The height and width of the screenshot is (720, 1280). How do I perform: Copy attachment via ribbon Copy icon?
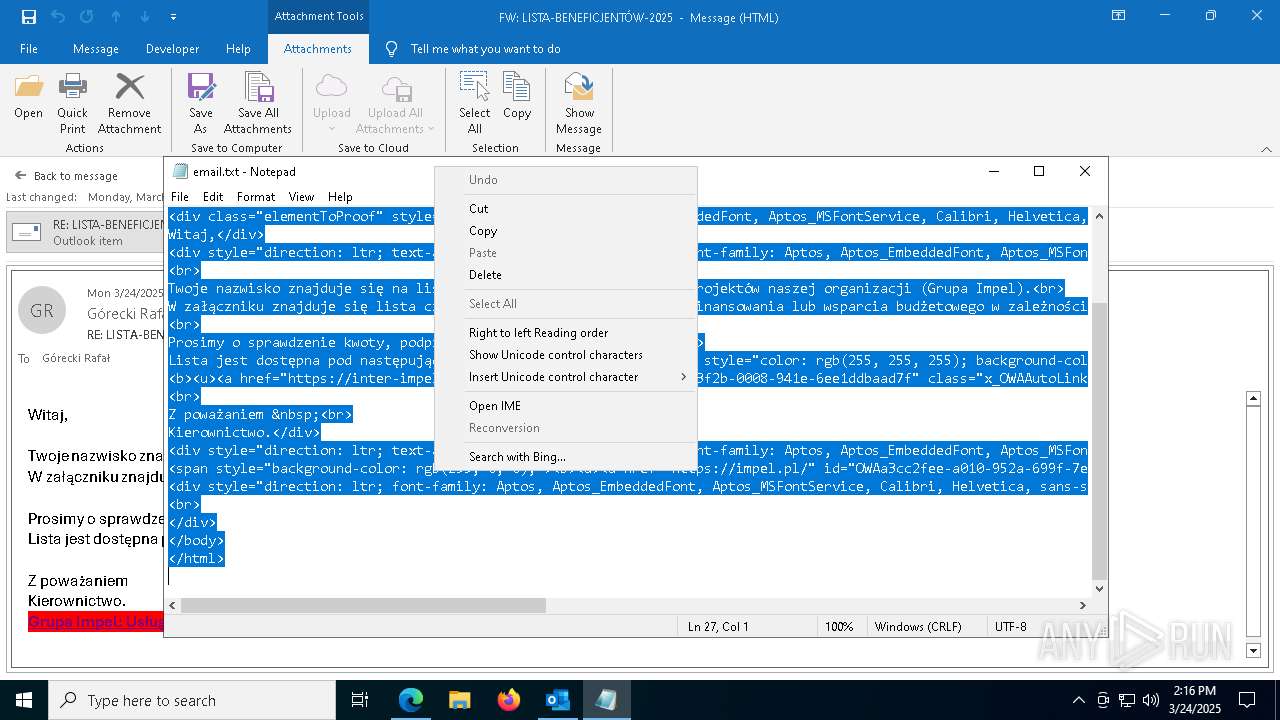point(517,97)
